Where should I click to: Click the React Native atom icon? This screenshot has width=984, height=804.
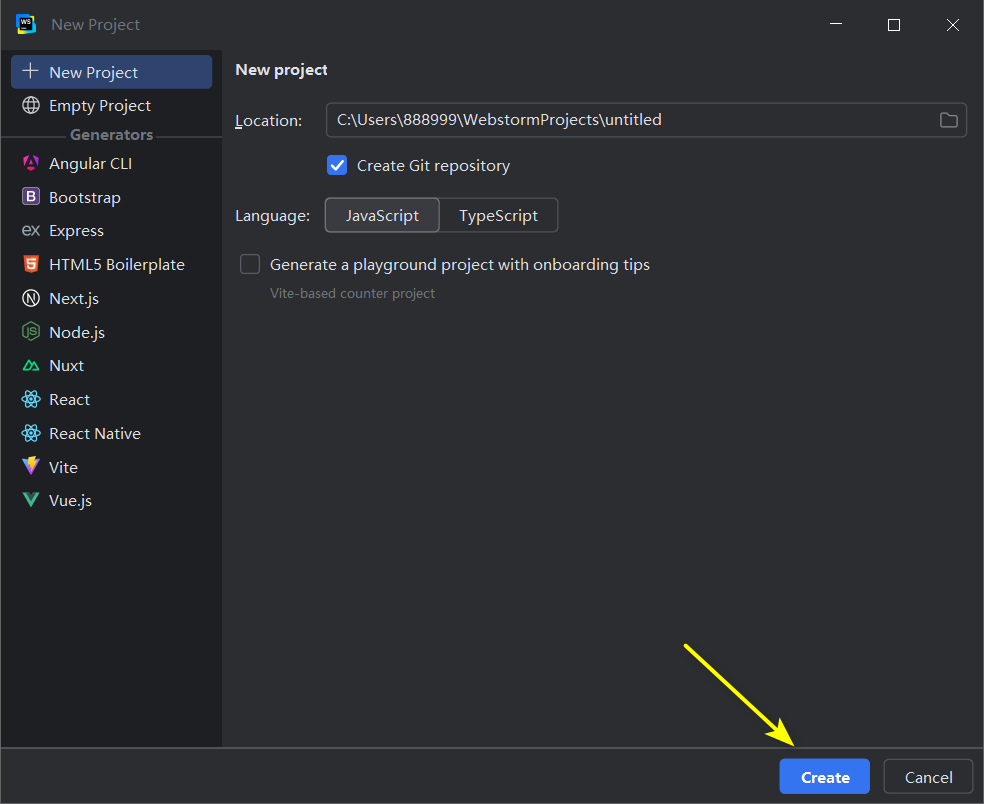pyautogui.click(x=31, y=433)
